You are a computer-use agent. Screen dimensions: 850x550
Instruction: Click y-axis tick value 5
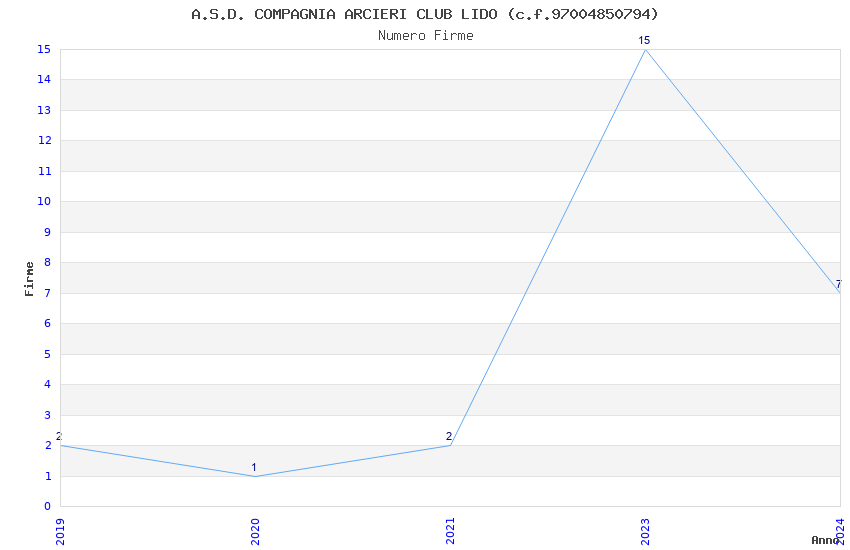[48, 354]
